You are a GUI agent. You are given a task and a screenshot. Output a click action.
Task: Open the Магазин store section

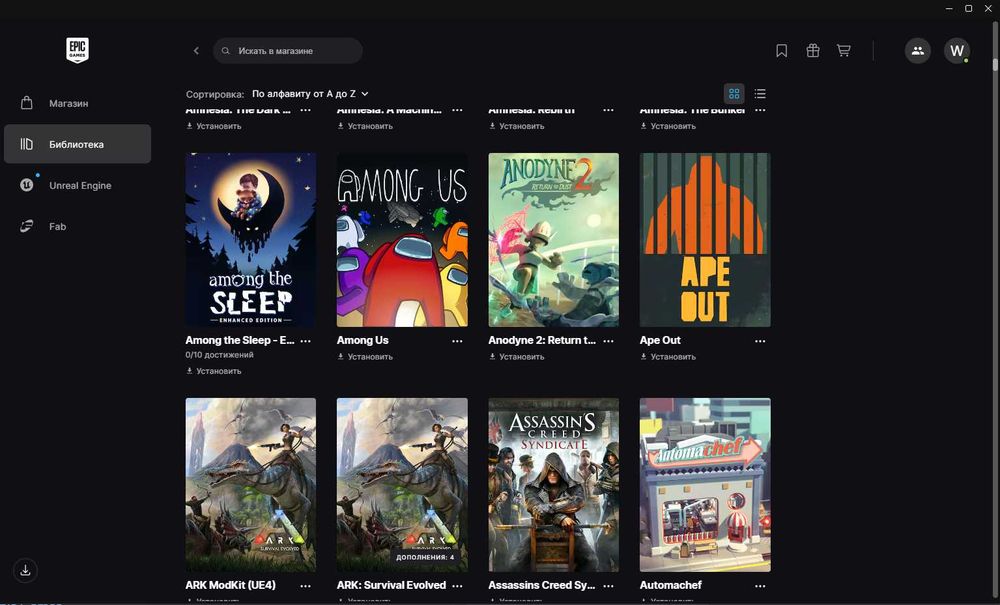coord(77,103)
